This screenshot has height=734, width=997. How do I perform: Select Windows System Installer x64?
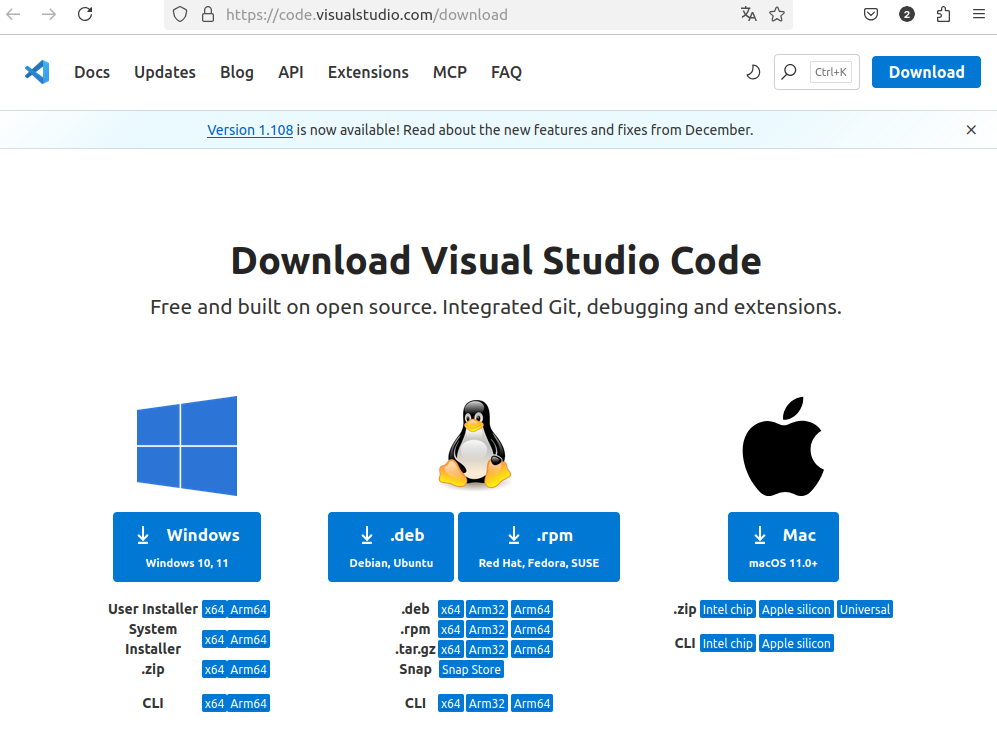coord(214,639)
